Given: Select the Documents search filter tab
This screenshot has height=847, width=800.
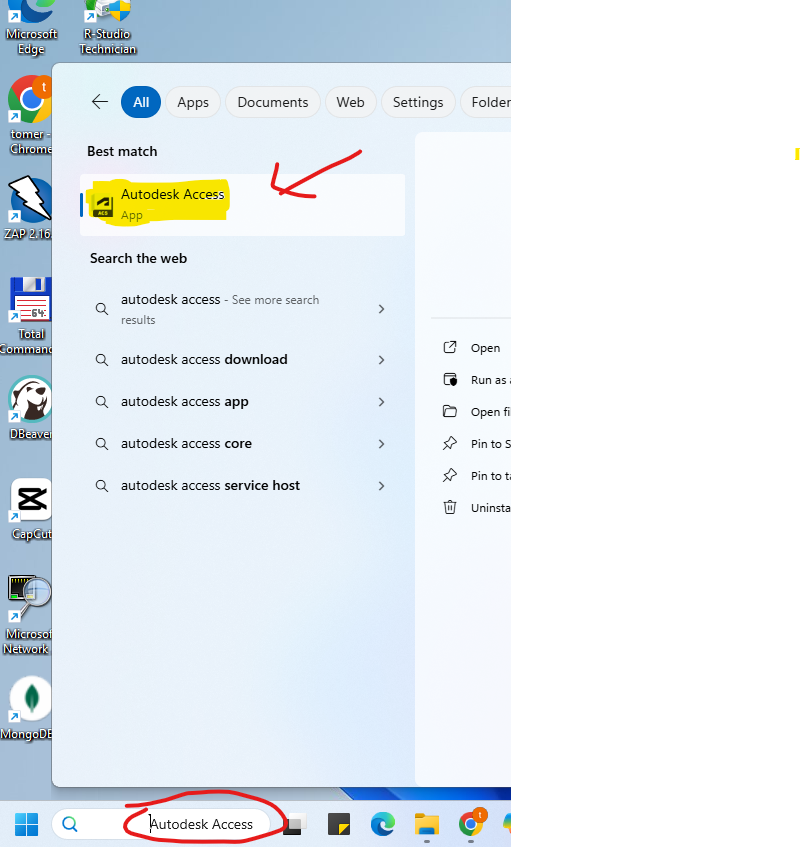Looking at the screenshot, I should point(272,102).
